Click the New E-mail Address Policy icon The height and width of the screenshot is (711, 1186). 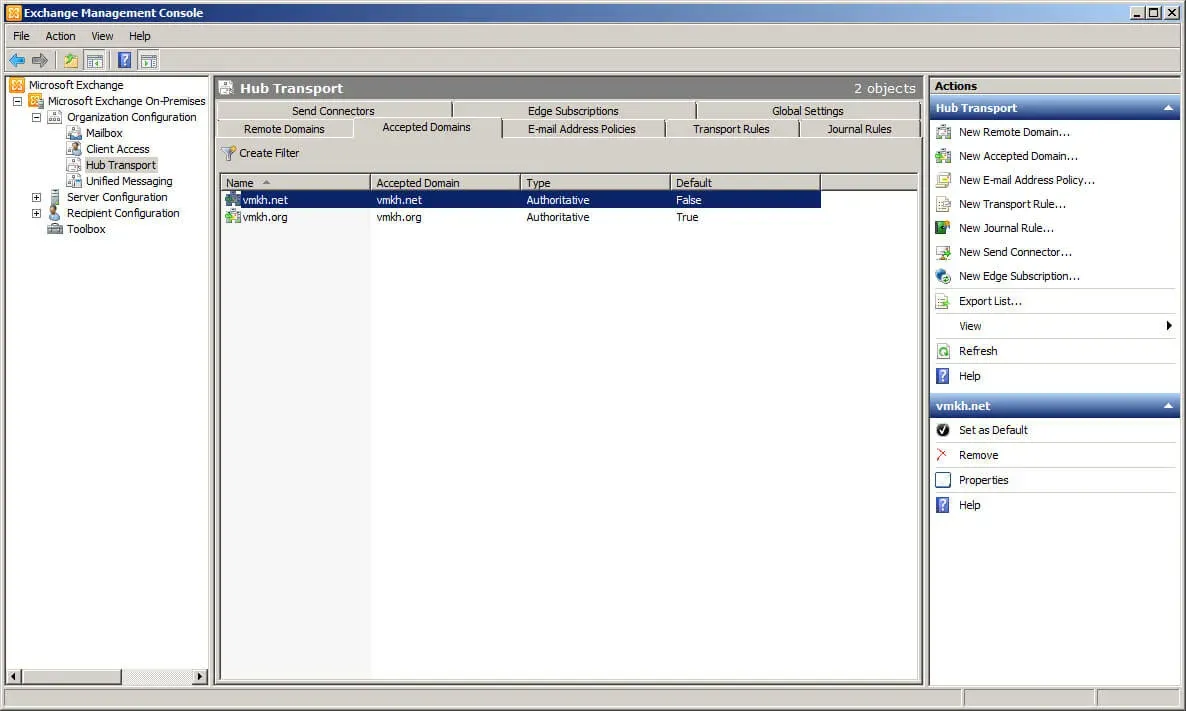click(x=943, y=180)
